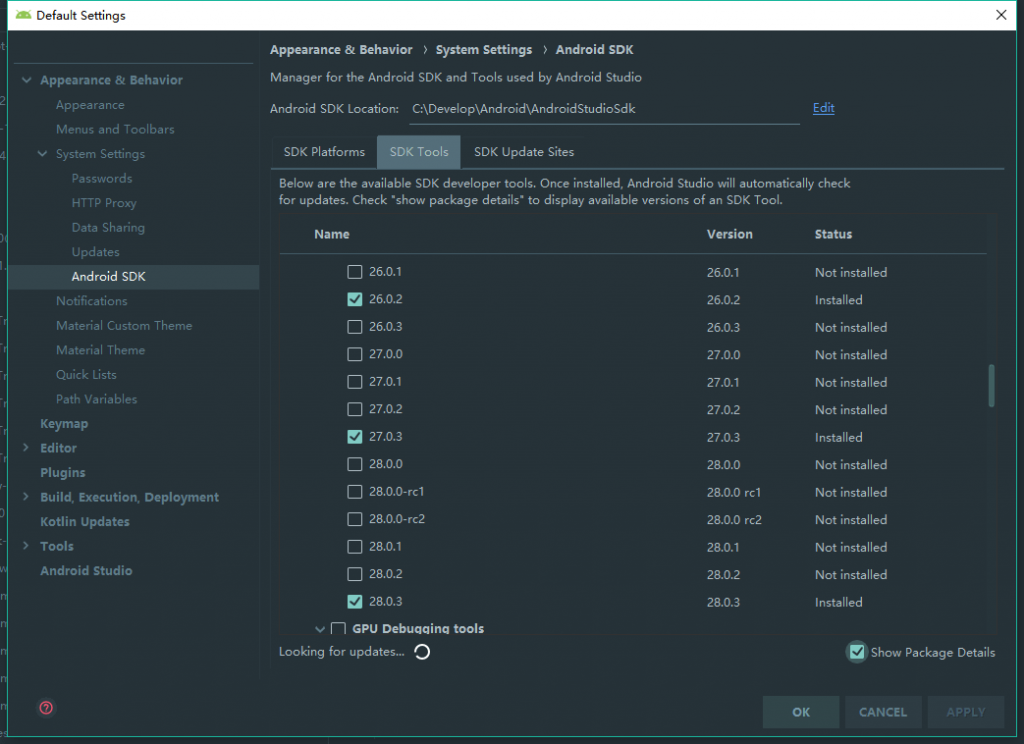Open Android Studio settings page
The height and width of the screenshot is (744, 1024).
click(x=86, y=570)
